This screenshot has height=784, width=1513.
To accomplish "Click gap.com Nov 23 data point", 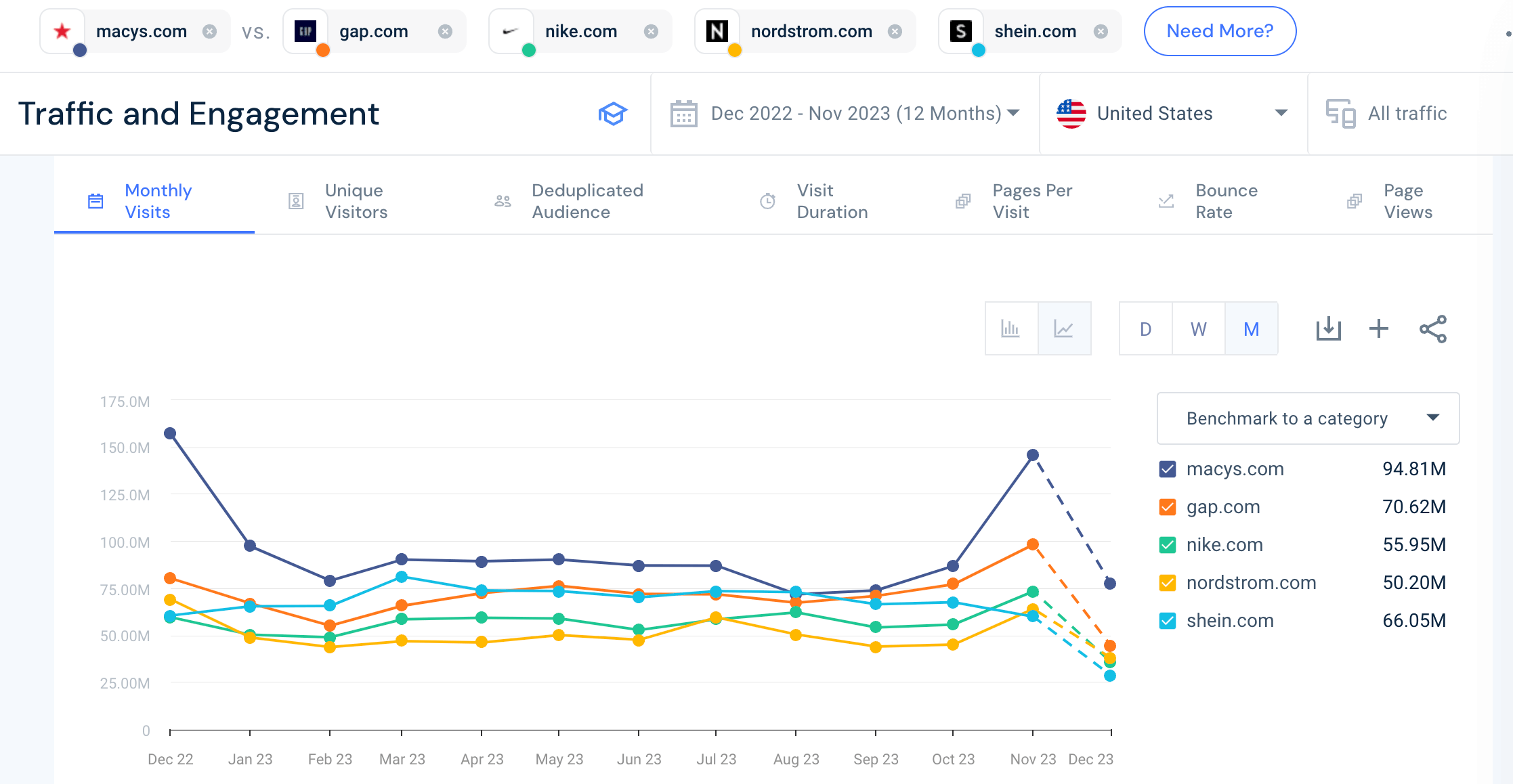I will 1033,544.
